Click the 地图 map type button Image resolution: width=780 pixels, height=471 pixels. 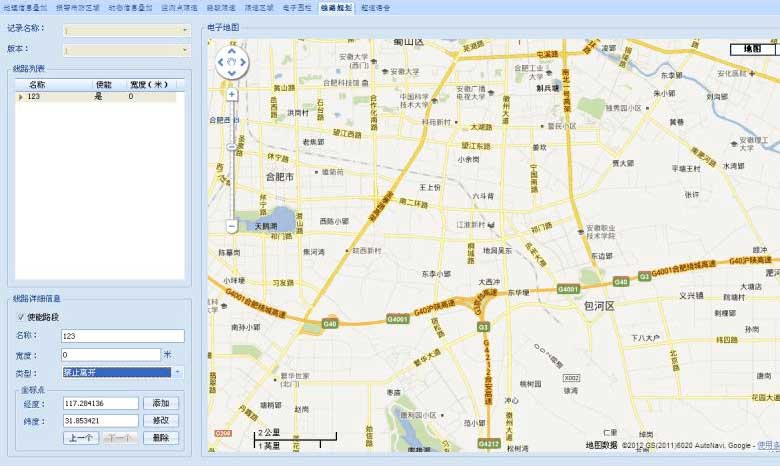click(752, 48)
